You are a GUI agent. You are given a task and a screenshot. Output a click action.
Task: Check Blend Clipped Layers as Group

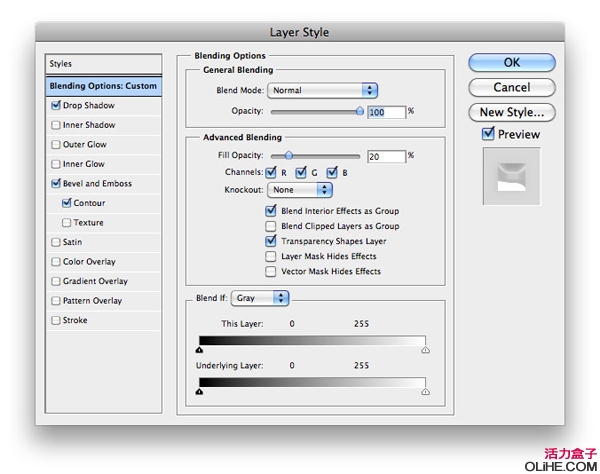tap(271, 226)
